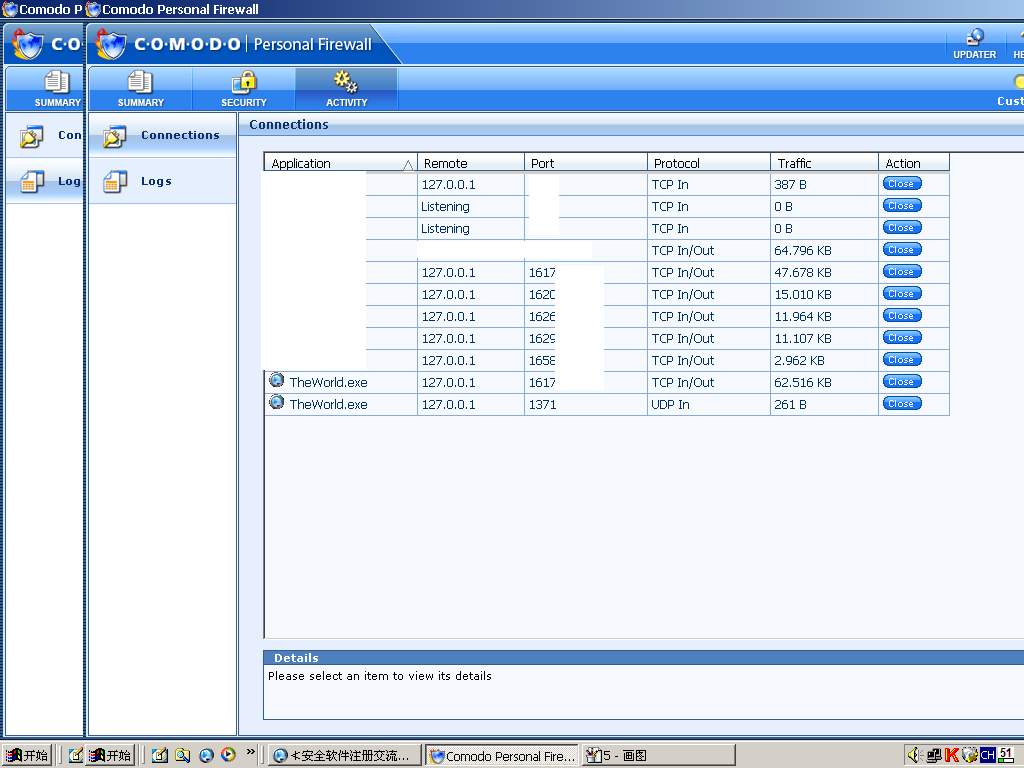This screenshot has width=1024, height=768.
Task: Sort by the Traffic column header
Action: (823, 163)
